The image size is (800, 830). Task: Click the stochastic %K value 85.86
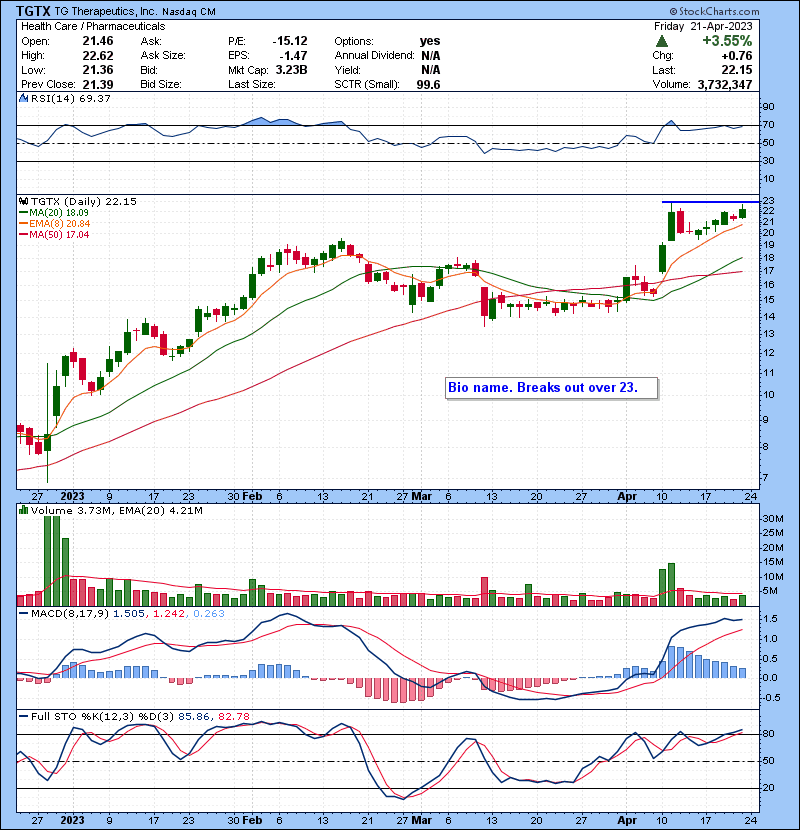193,716
